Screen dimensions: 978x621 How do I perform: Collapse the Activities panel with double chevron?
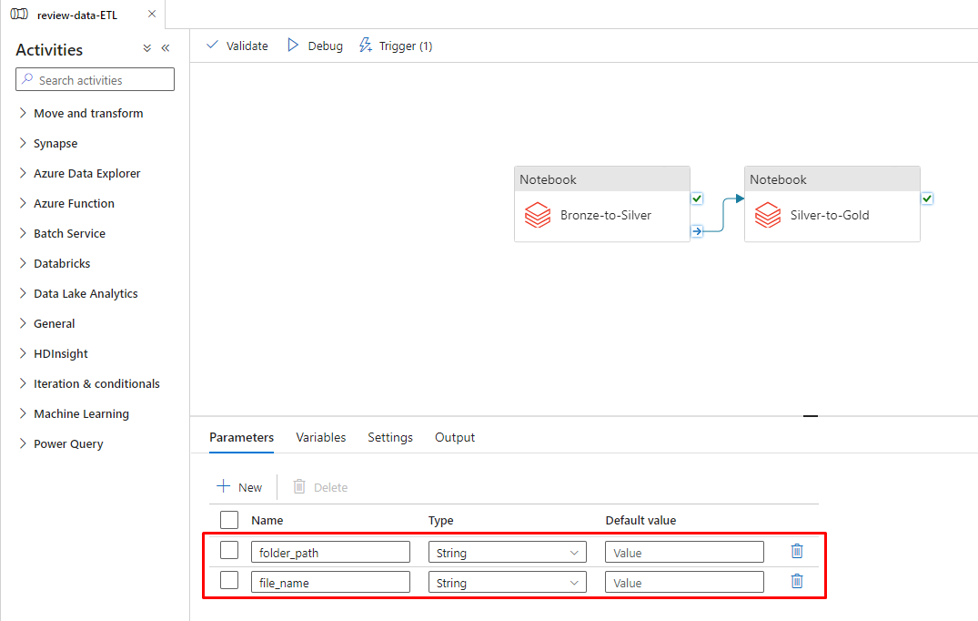(166, 48)
